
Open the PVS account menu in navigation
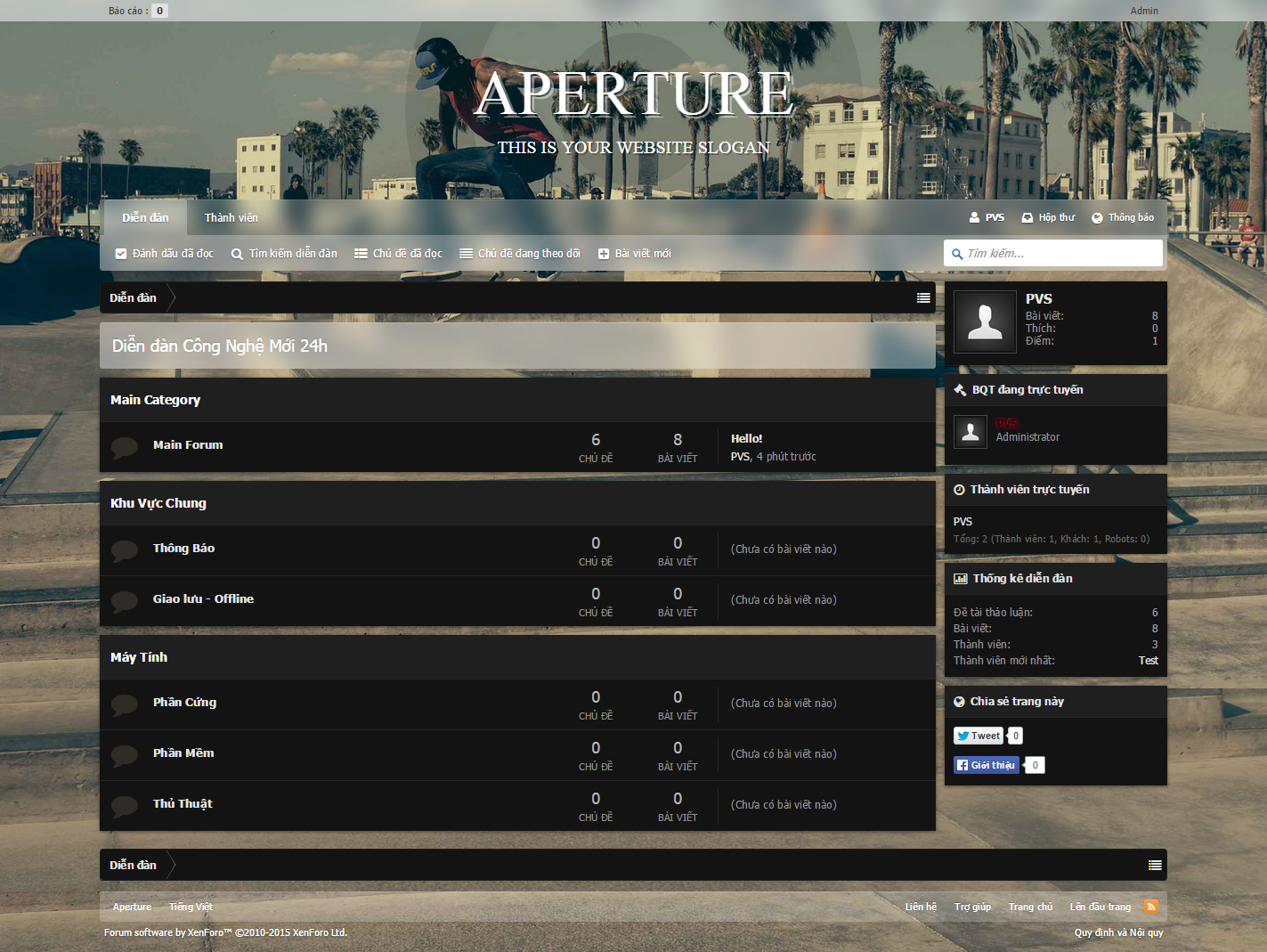click(987, 217)
